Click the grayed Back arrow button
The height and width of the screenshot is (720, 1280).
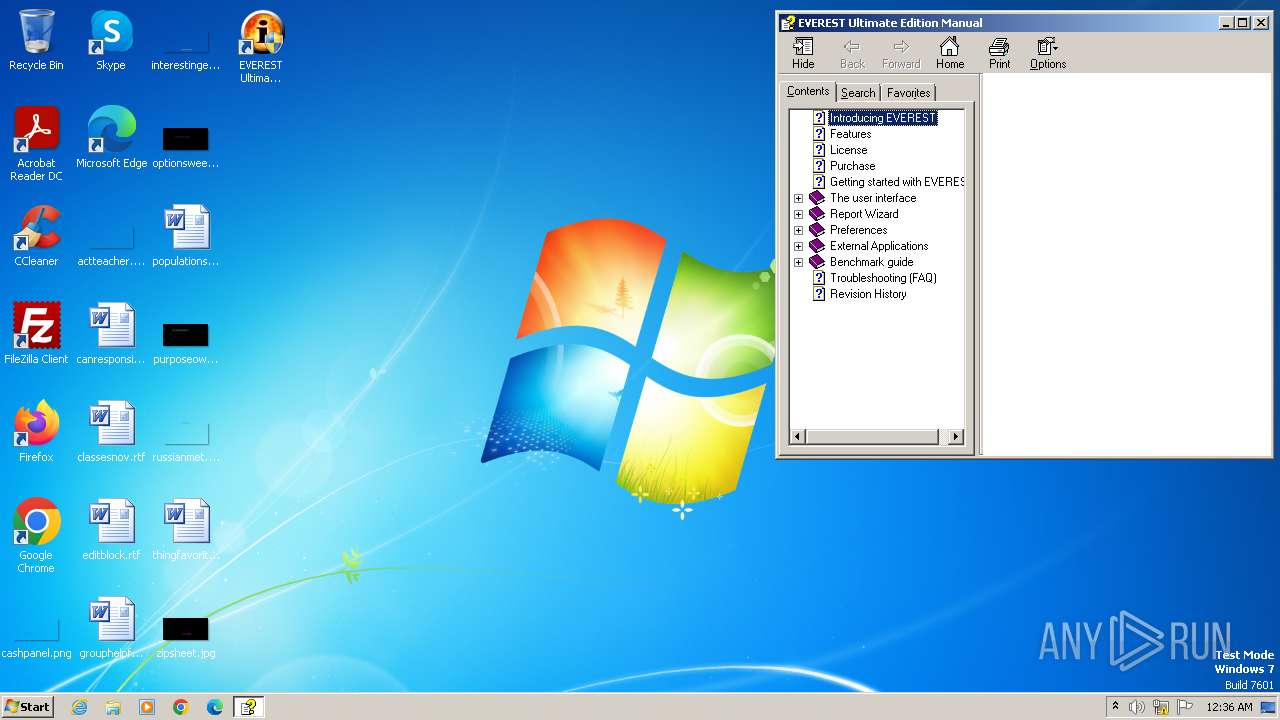coord(852,53)
